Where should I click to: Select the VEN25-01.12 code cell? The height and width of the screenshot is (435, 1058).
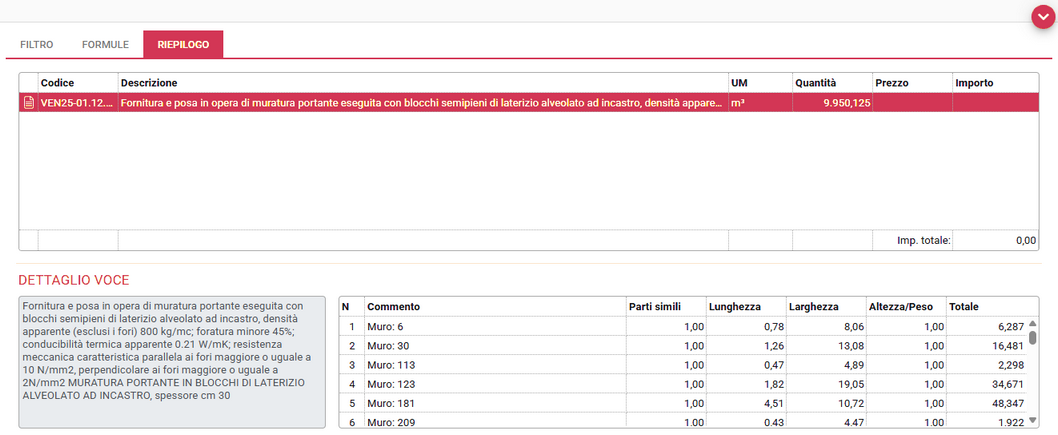[76, 102]
